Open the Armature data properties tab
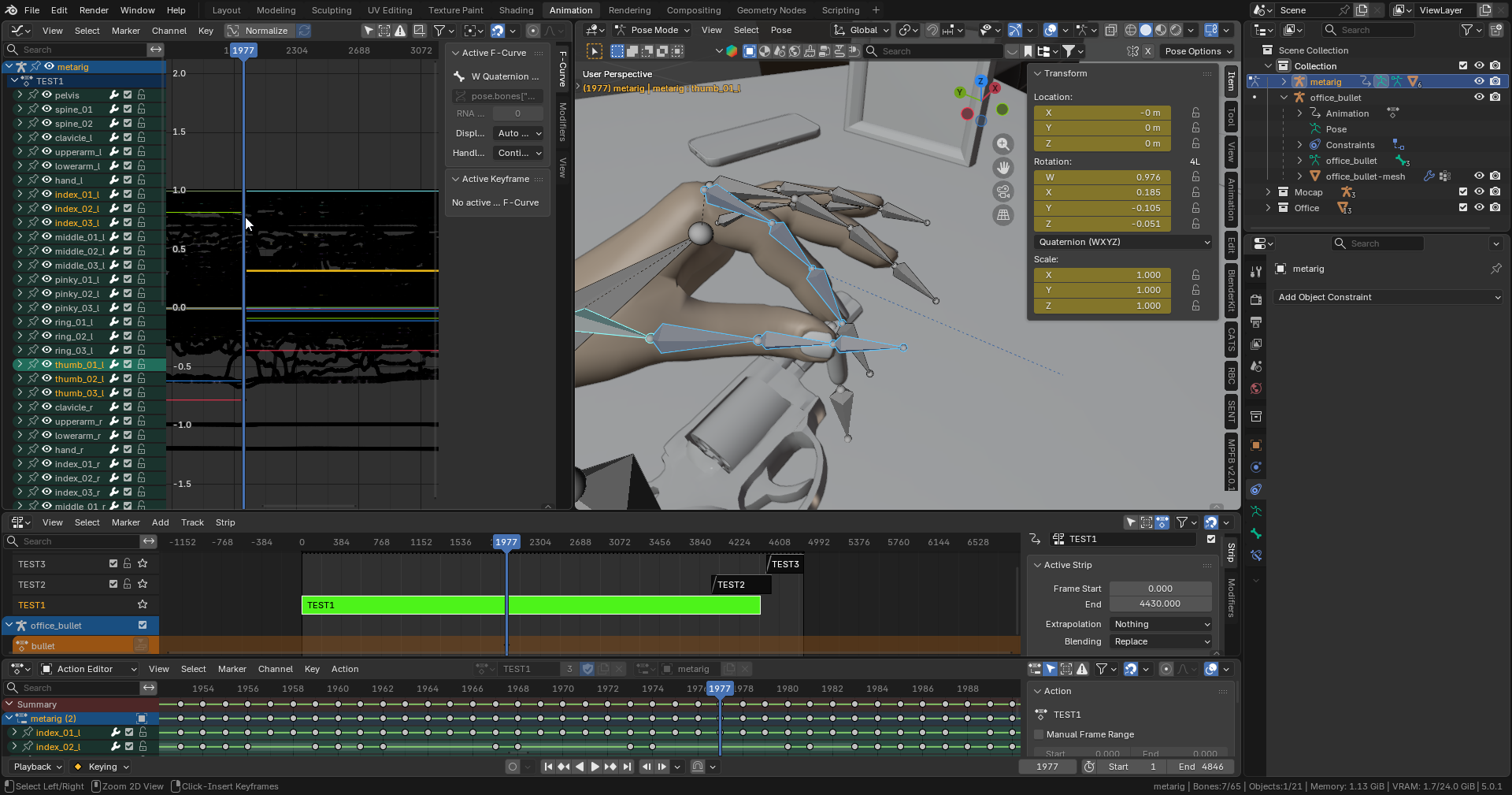Screen dimensions: 1512x795 pos(1256,511)
